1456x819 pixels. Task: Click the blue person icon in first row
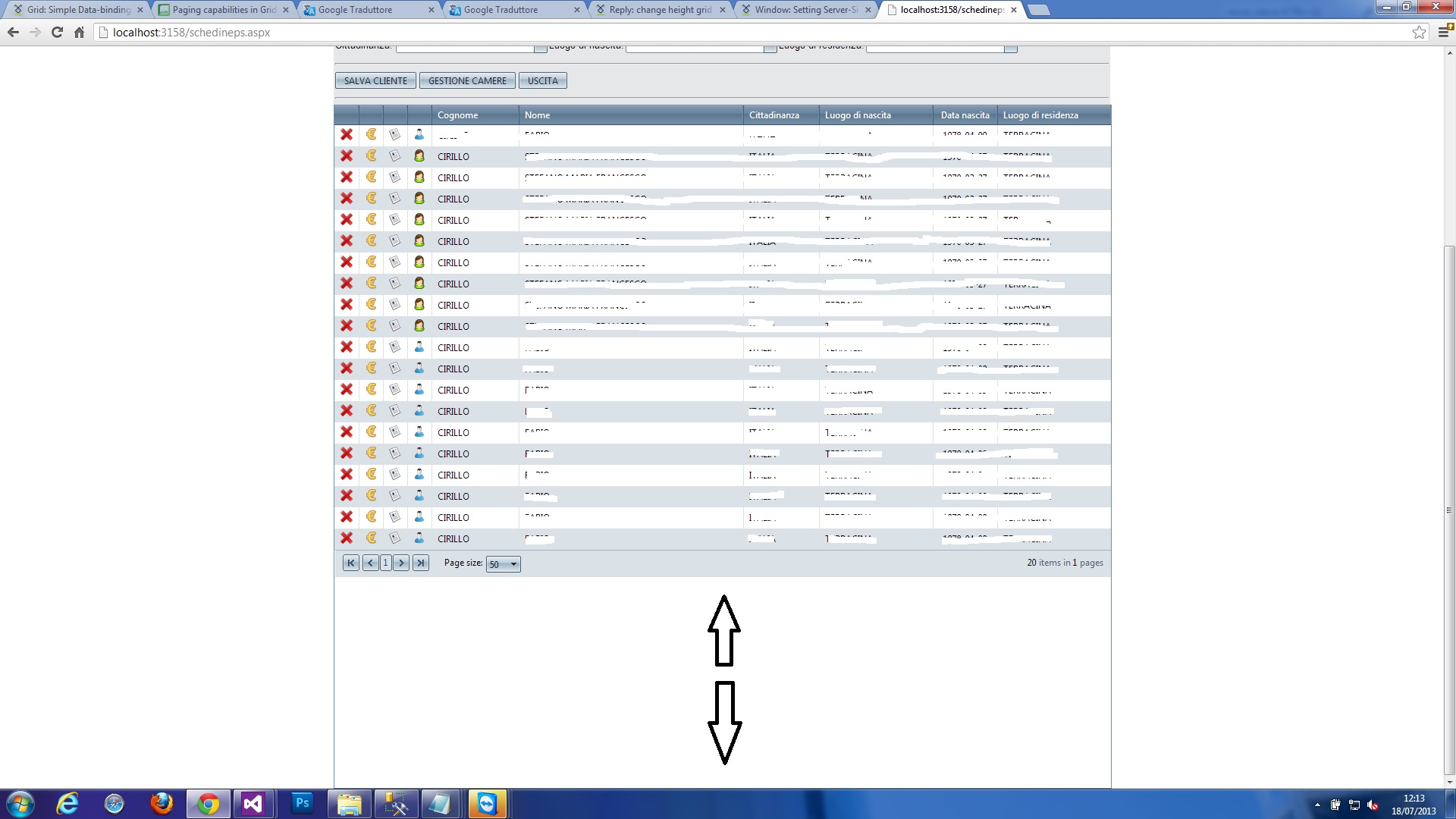click(x=419, y=134)
